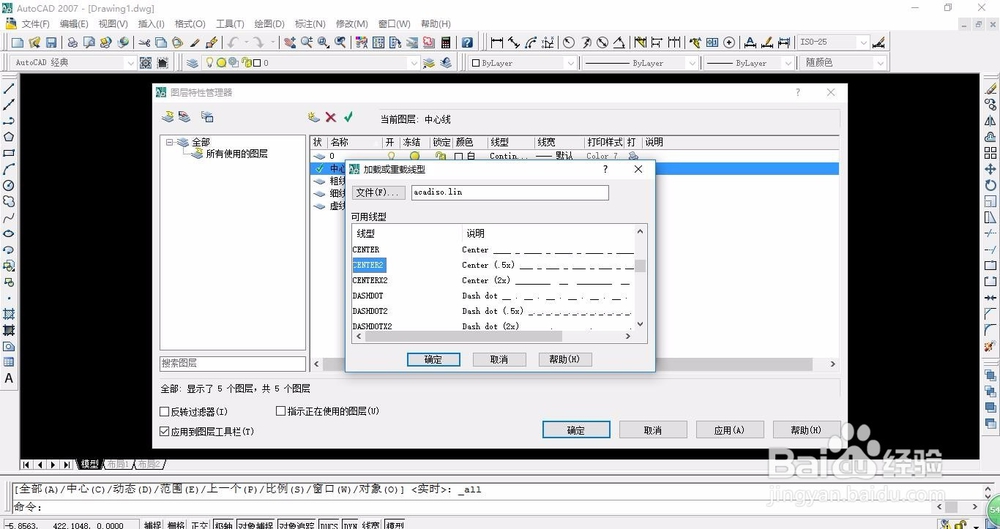
Task: Select the Multiline Text A tool
Action: 9,378
